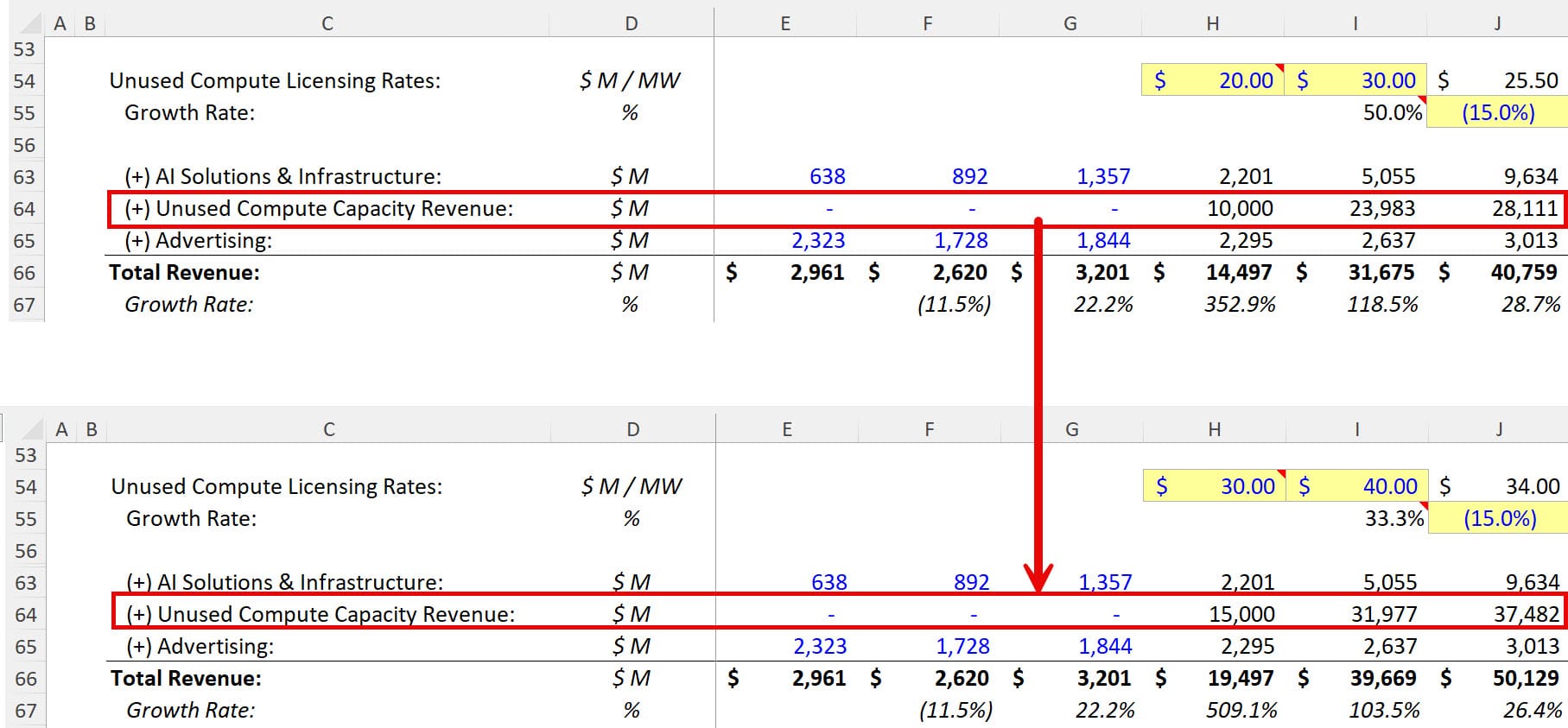Click Total Revenue label in lower sheet
The width and height of the screenshot is (1568, 728).
click(x=186, y=678)
